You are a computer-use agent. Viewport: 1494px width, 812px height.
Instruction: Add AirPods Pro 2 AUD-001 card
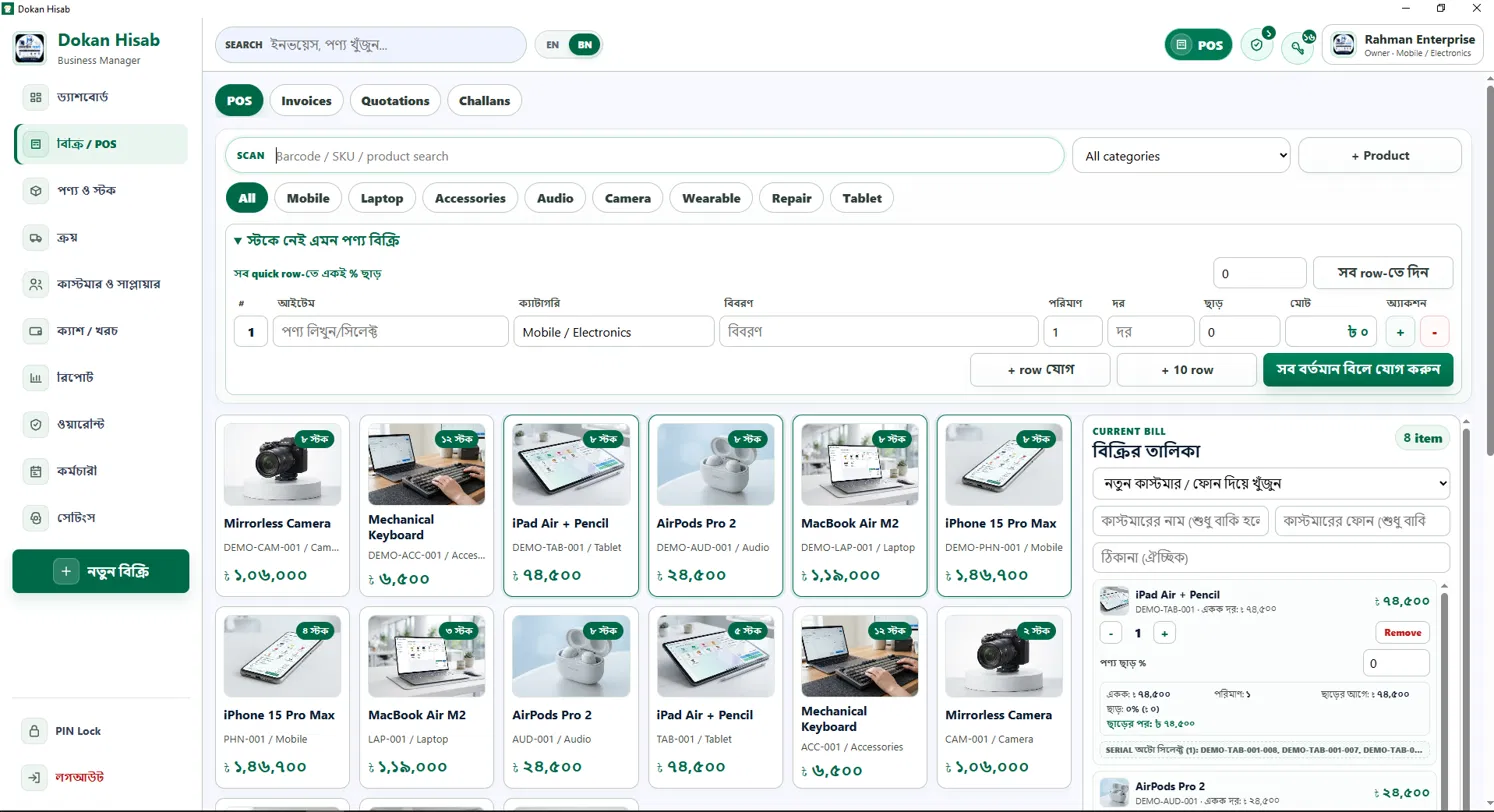pos(570,698)
